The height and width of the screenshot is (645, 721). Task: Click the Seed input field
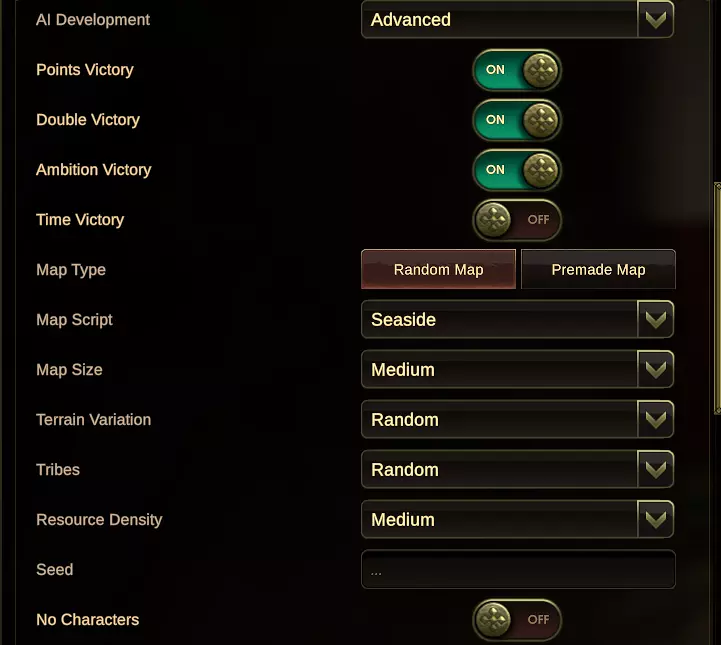point(518,570)
